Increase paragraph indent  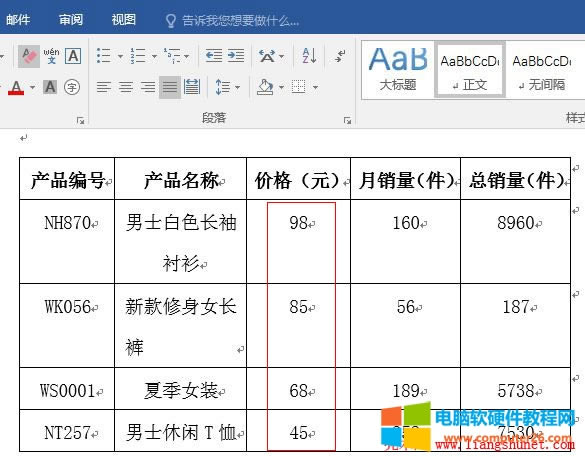236,56
